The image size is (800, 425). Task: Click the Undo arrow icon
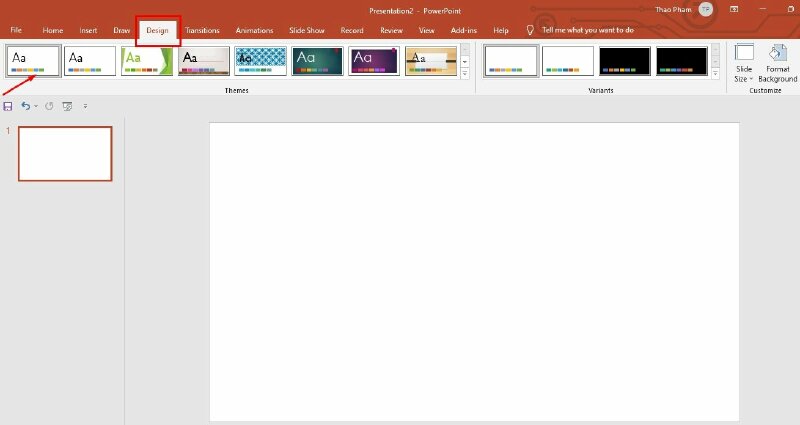[25, 105]
